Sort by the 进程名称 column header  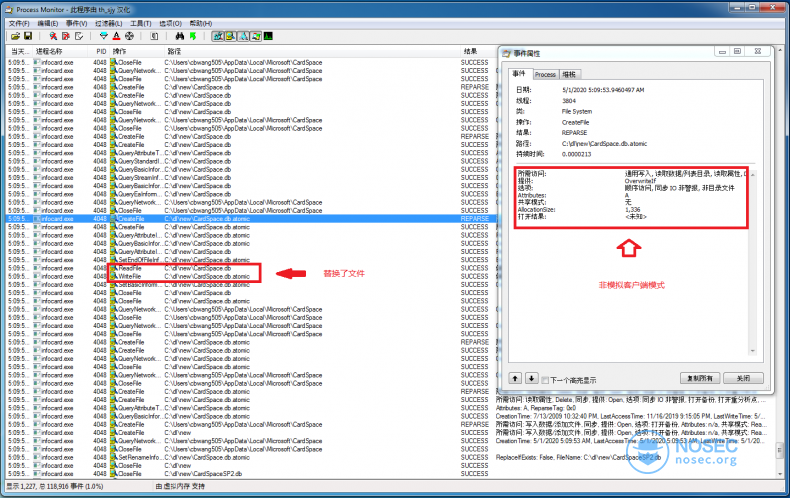tap(61, 51)
